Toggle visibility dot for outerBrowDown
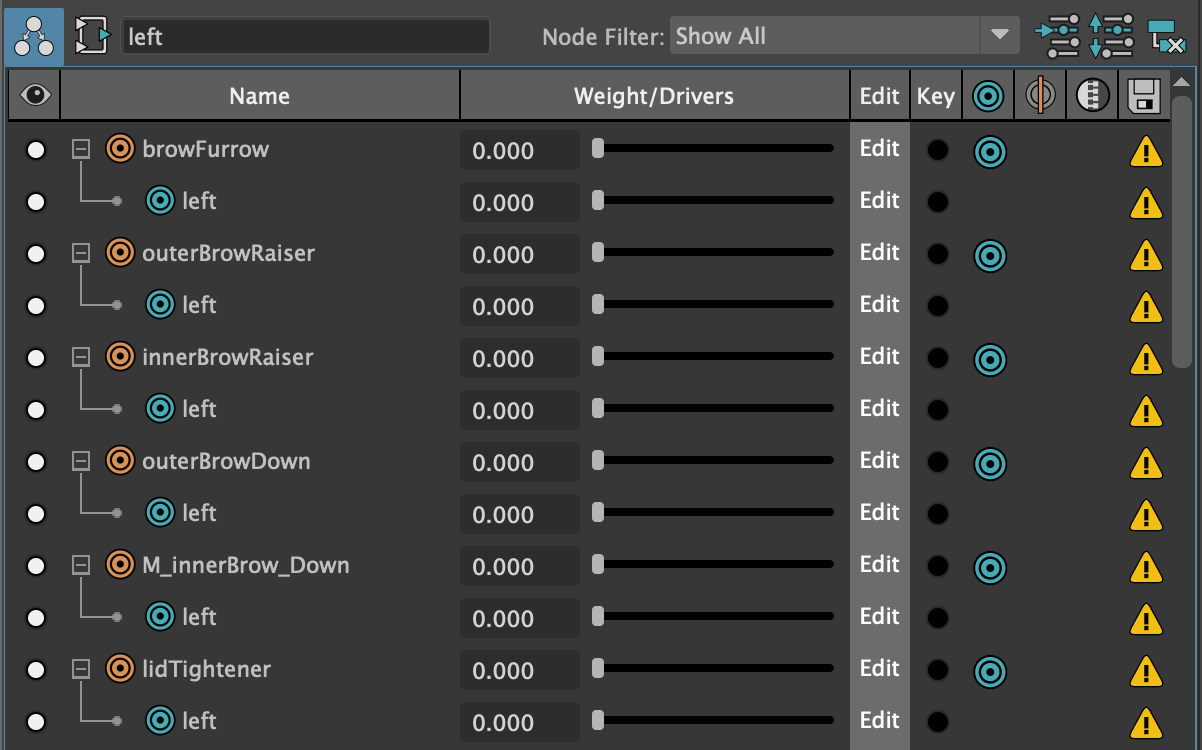The width and height of the screenshot is (1202, 750). coord(36,462)
